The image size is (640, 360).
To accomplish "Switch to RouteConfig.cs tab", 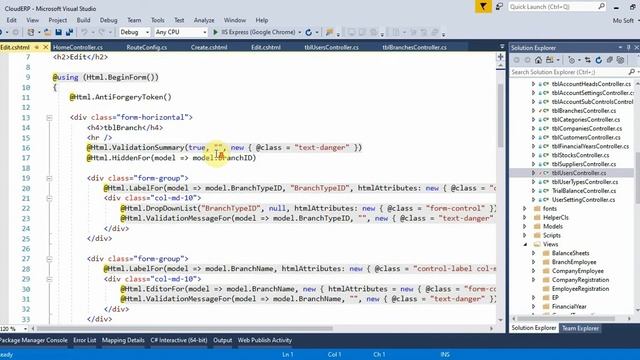I will [147, 47].
